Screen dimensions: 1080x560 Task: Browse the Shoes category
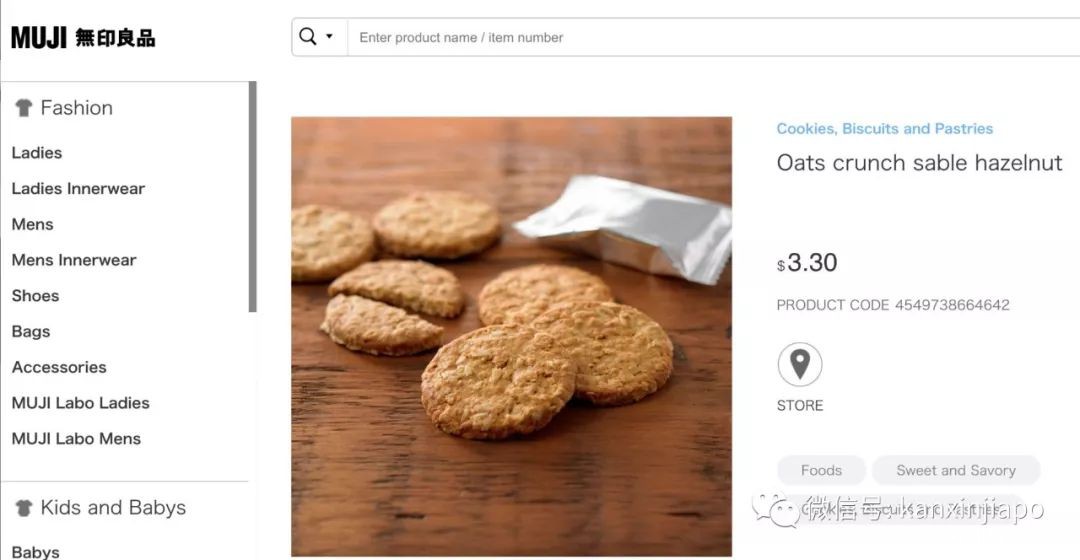(x=36, y=296)
